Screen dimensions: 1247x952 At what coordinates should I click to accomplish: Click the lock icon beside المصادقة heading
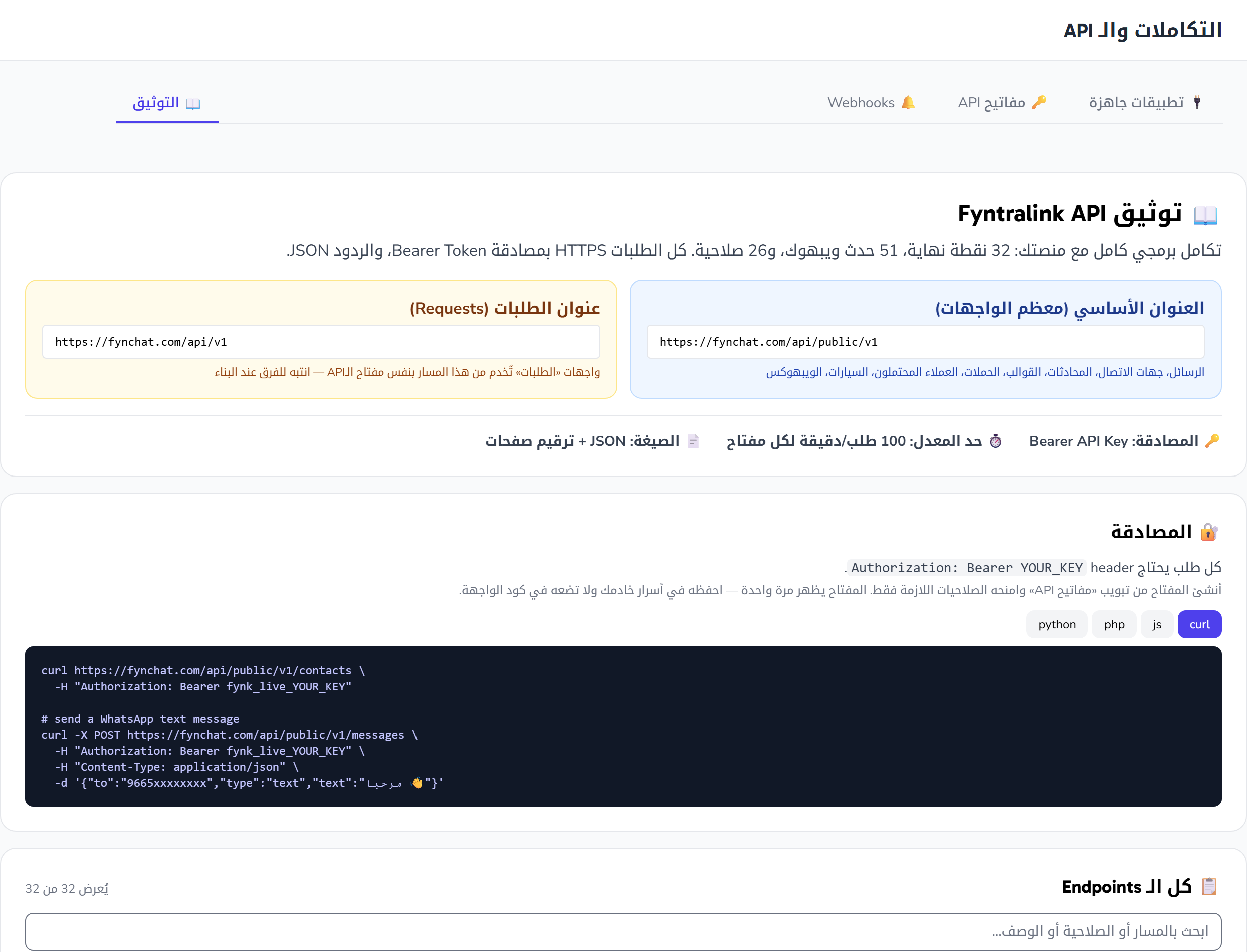coord(1209,532)
